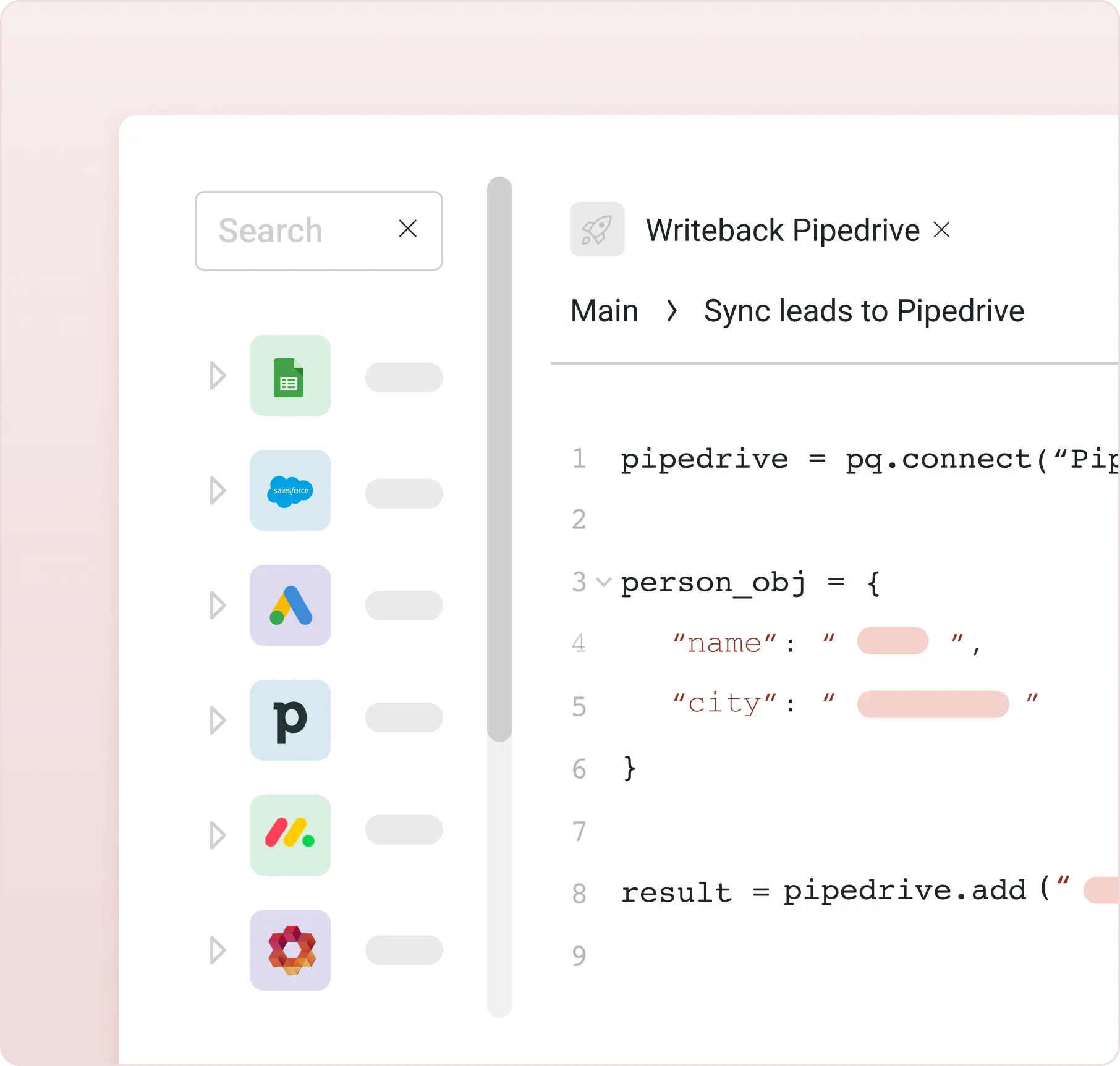1120x1066 pixels.
Task: Open the monday.com connector icon
Action: pos(290,835)
